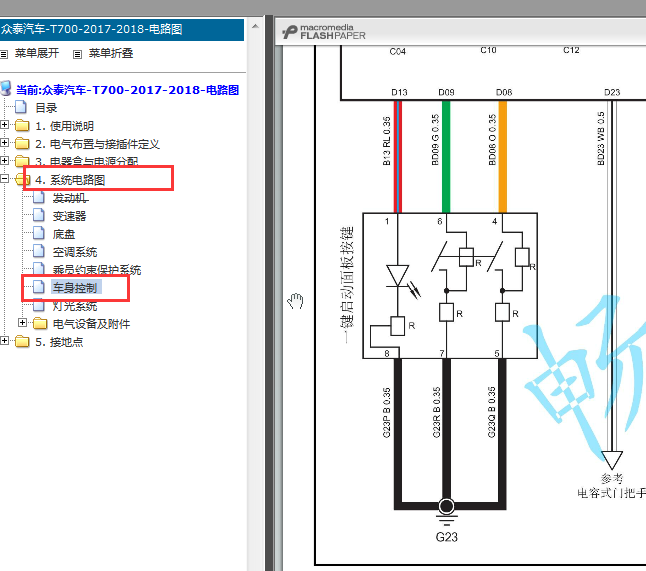Screen dimensions: 646x571
Task: Click the page icon beside 空调系统
Action: (x=39, y=251)
